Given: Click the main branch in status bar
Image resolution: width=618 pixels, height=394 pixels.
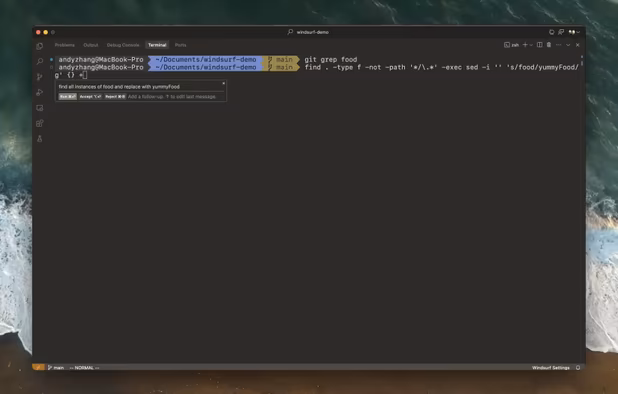Looking at the screenshot, I should click(56, 368).
